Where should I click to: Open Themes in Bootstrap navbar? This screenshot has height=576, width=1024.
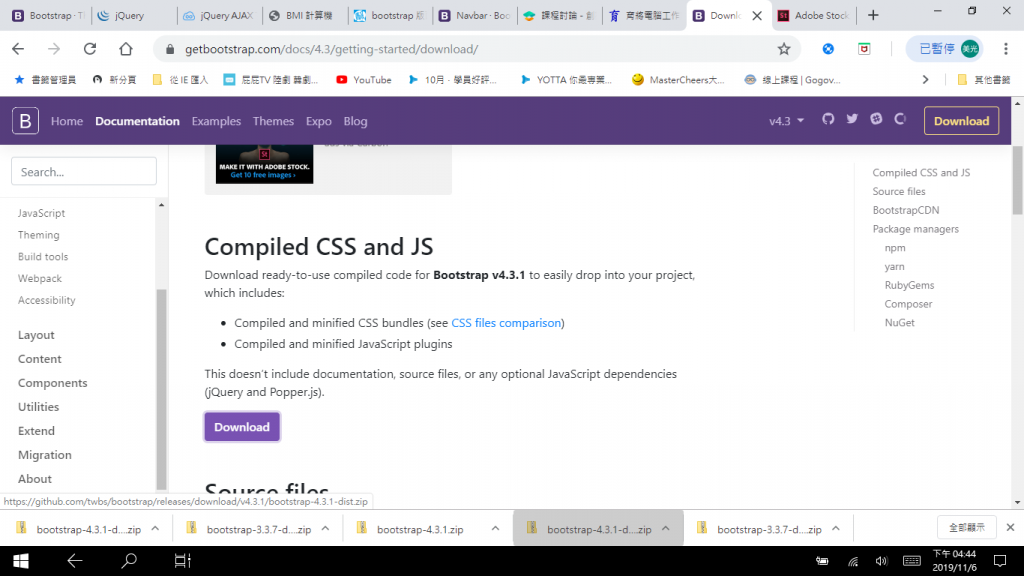(x=273, y=121)
